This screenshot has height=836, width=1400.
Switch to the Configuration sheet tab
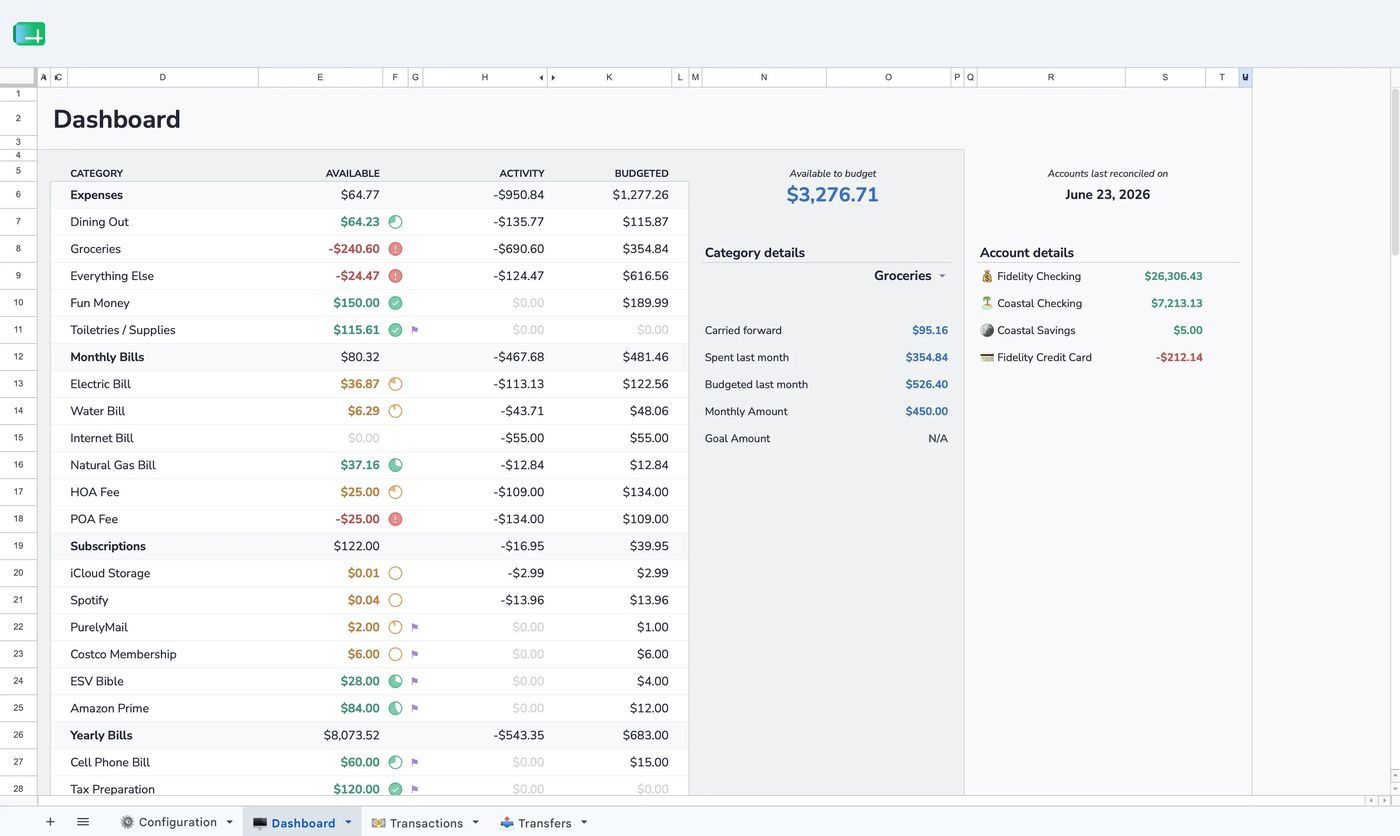177,822
